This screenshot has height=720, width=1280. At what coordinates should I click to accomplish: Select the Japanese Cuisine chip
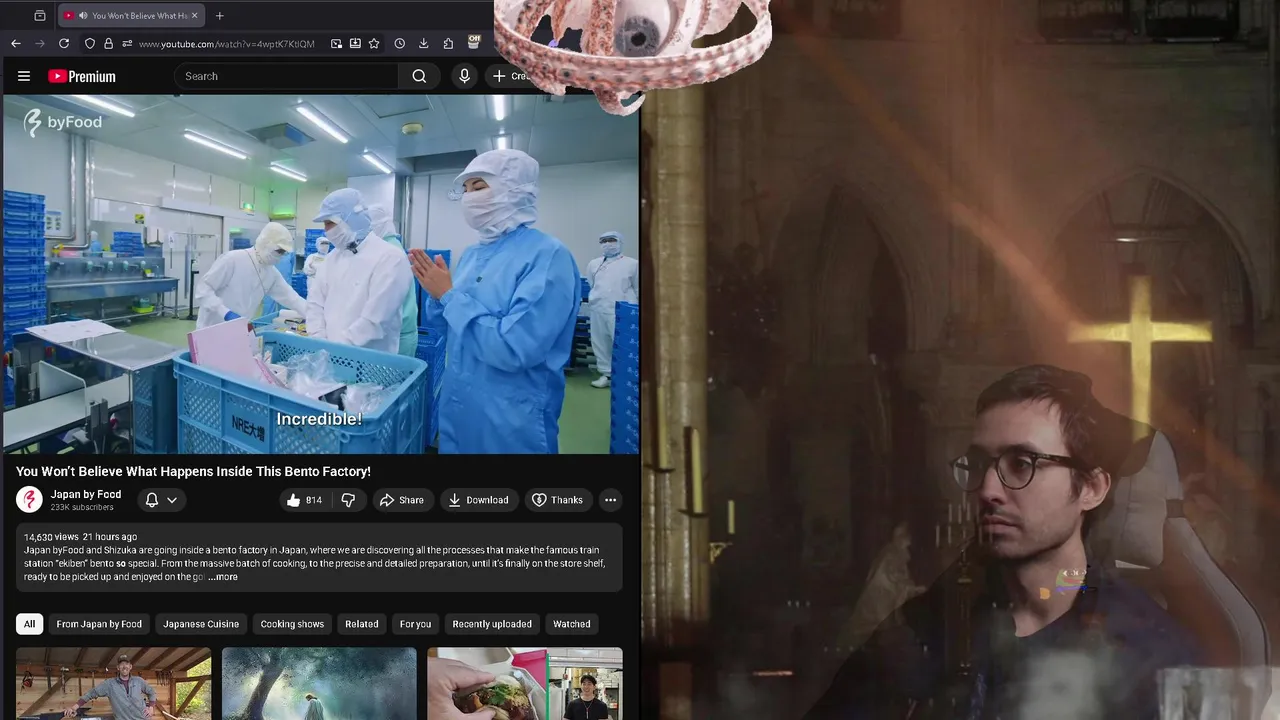point(201,624)
